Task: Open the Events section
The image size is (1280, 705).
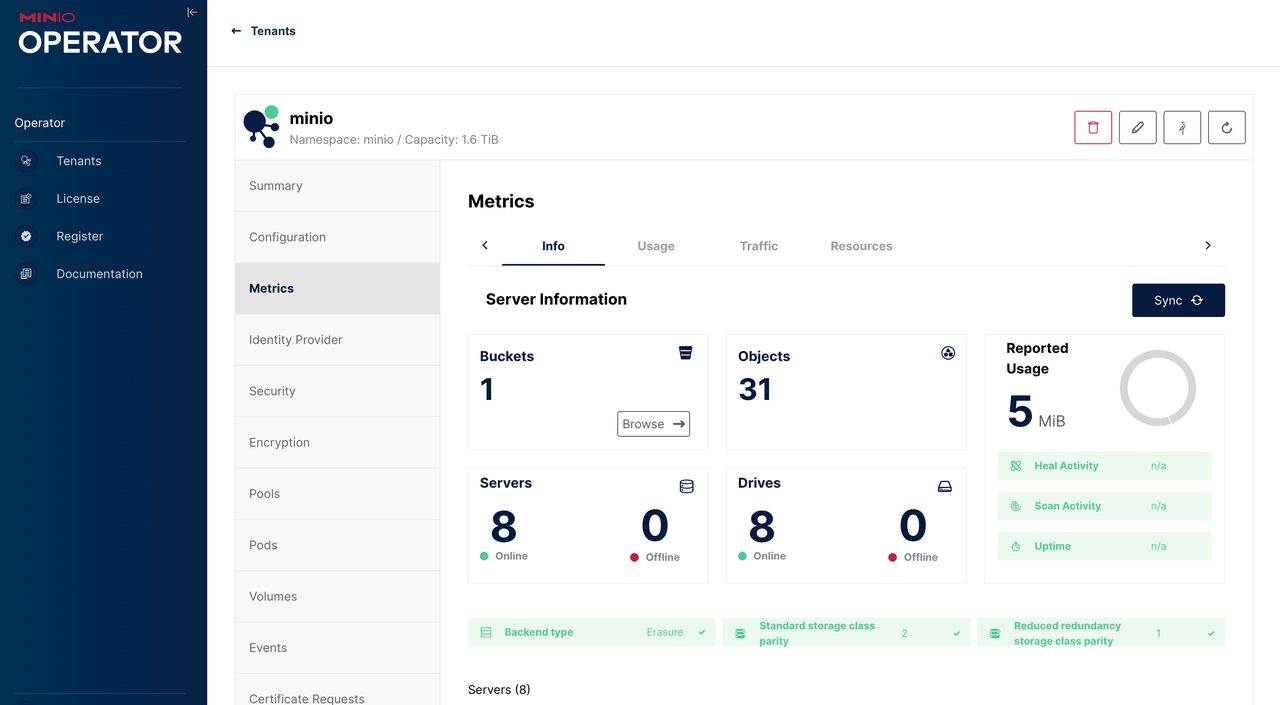Action: (338, 648)
